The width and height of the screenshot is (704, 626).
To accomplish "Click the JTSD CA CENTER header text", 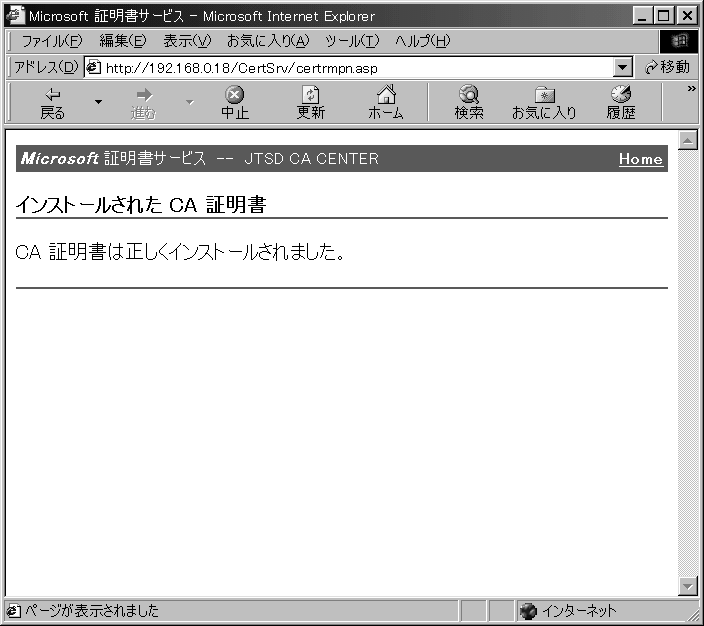I will click(311, 159).
